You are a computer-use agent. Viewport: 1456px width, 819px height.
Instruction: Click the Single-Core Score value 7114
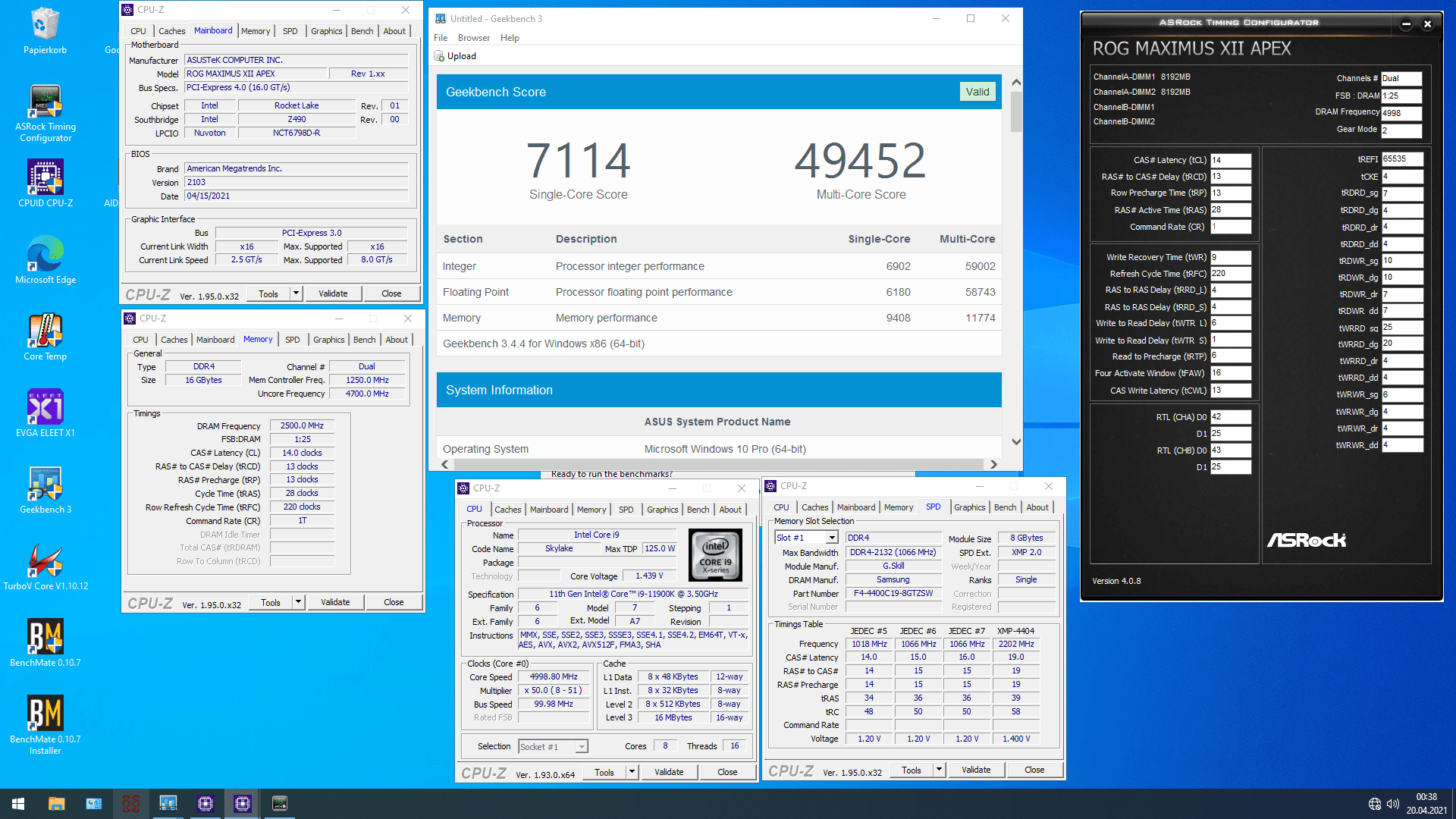coord(578,161)
